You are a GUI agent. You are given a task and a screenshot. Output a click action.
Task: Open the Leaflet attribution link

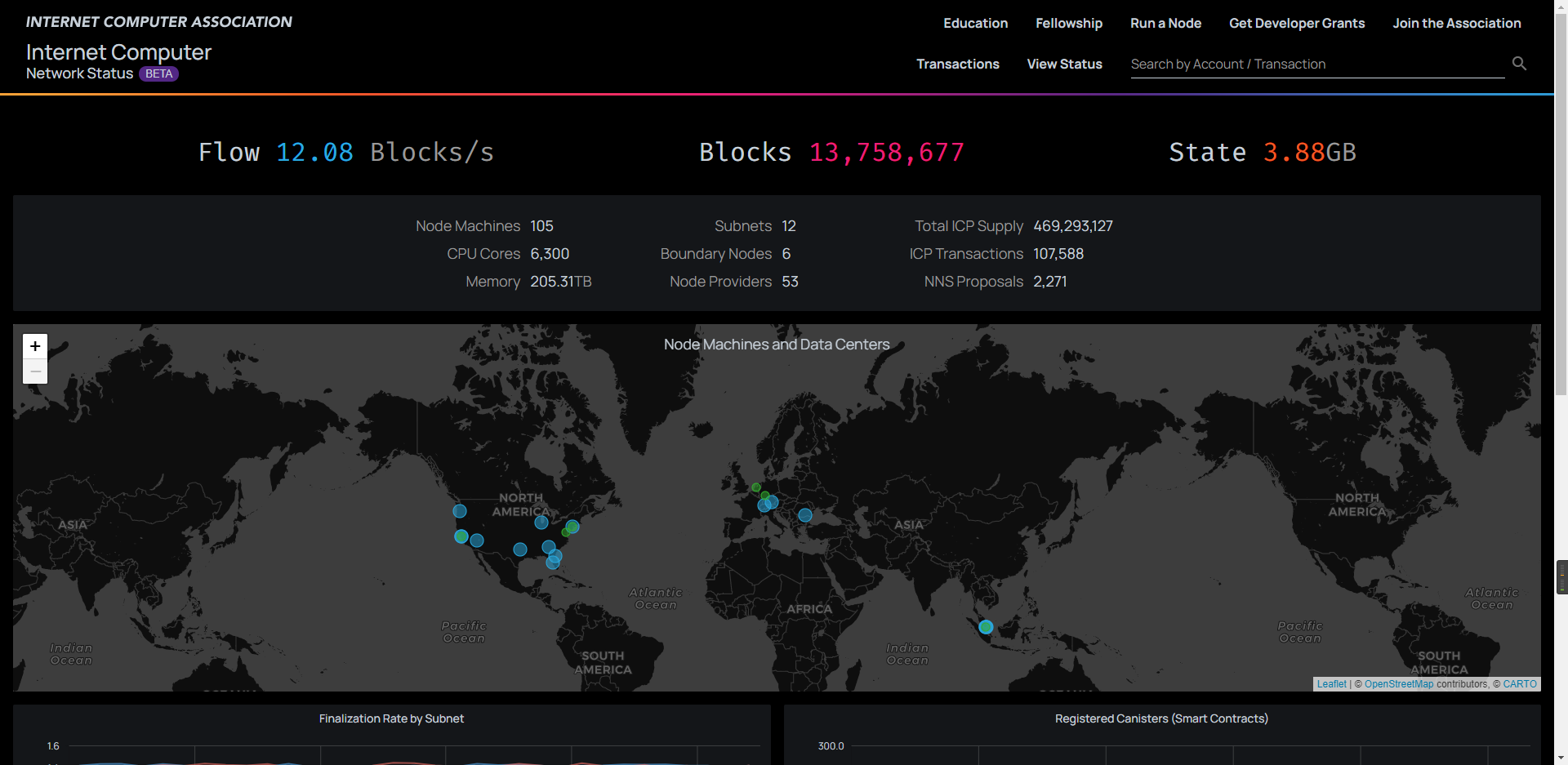click(1331, 684)
